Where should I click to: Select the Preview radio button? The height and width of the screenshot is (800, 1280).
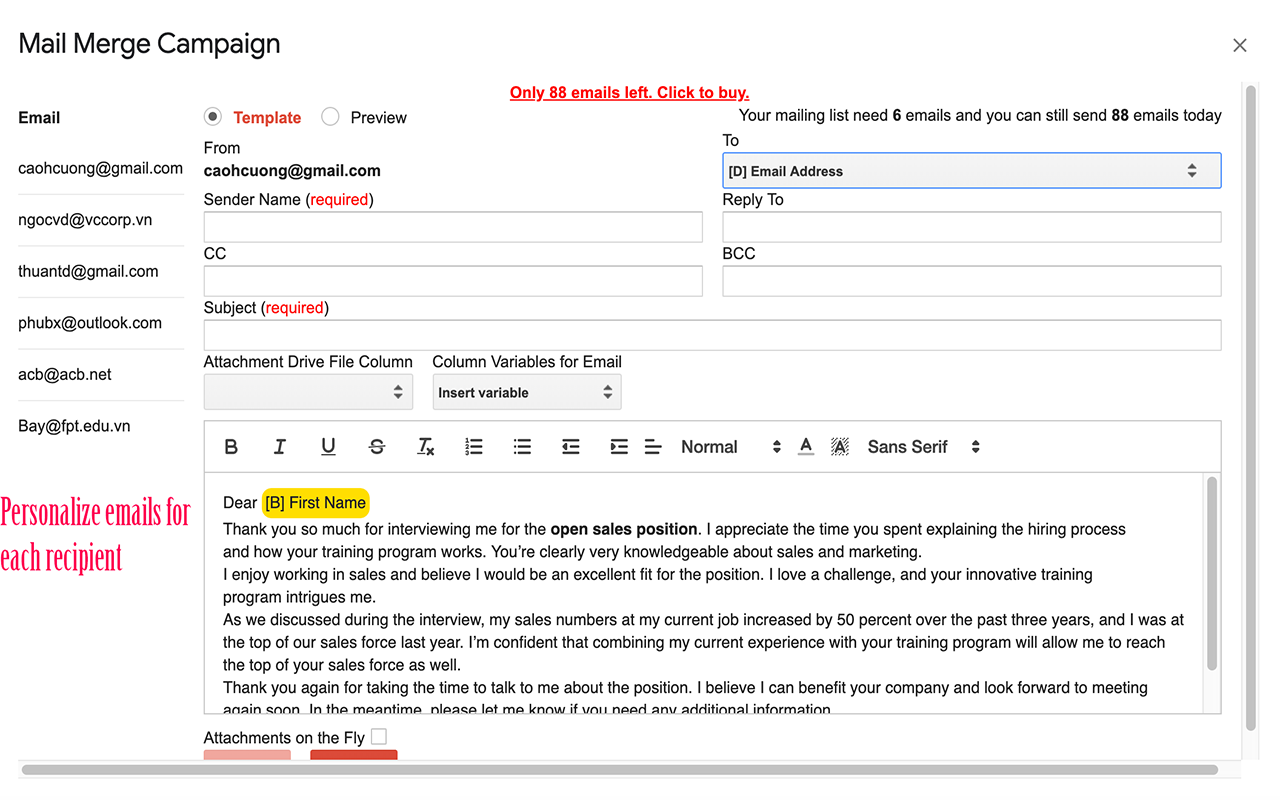330,117
